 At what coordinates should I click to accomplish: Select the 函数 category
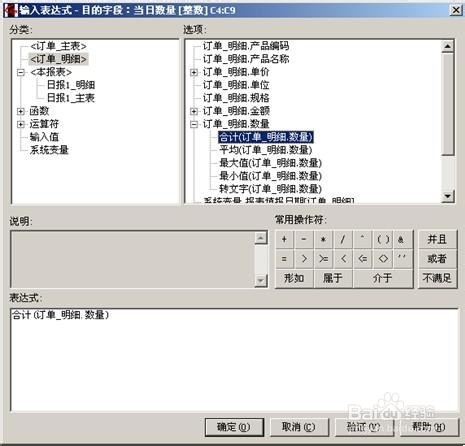tap(39, 111)
